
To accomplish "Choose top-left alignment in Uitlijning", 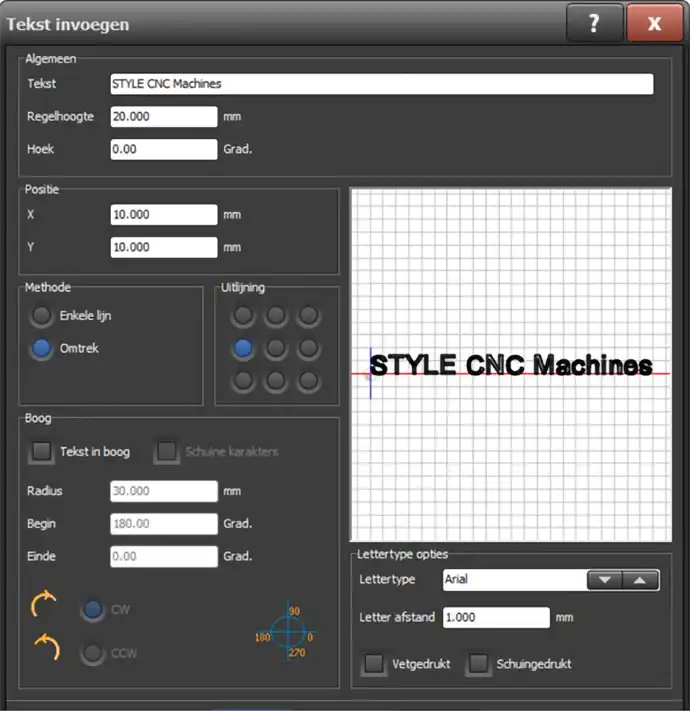I will (x=243, y=315).
